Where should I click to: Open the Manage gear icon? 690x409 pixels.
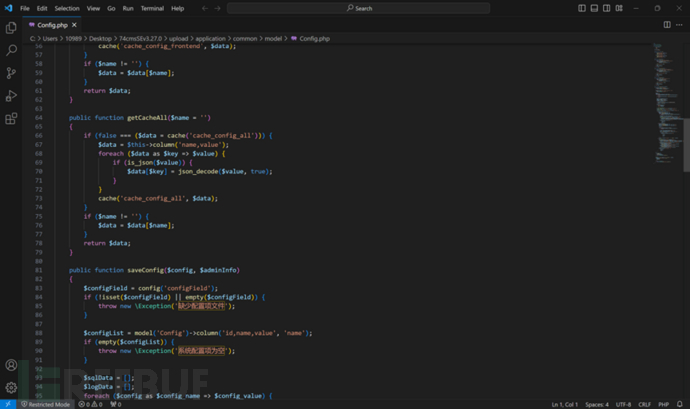point(11,387)
